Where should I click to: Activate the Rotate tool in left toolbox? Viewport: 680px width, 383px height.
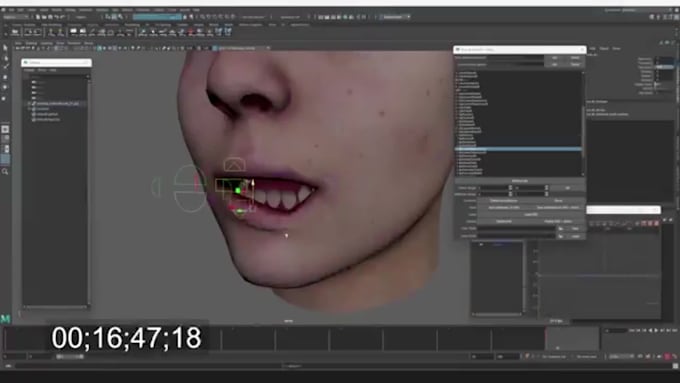coord(5,87)
